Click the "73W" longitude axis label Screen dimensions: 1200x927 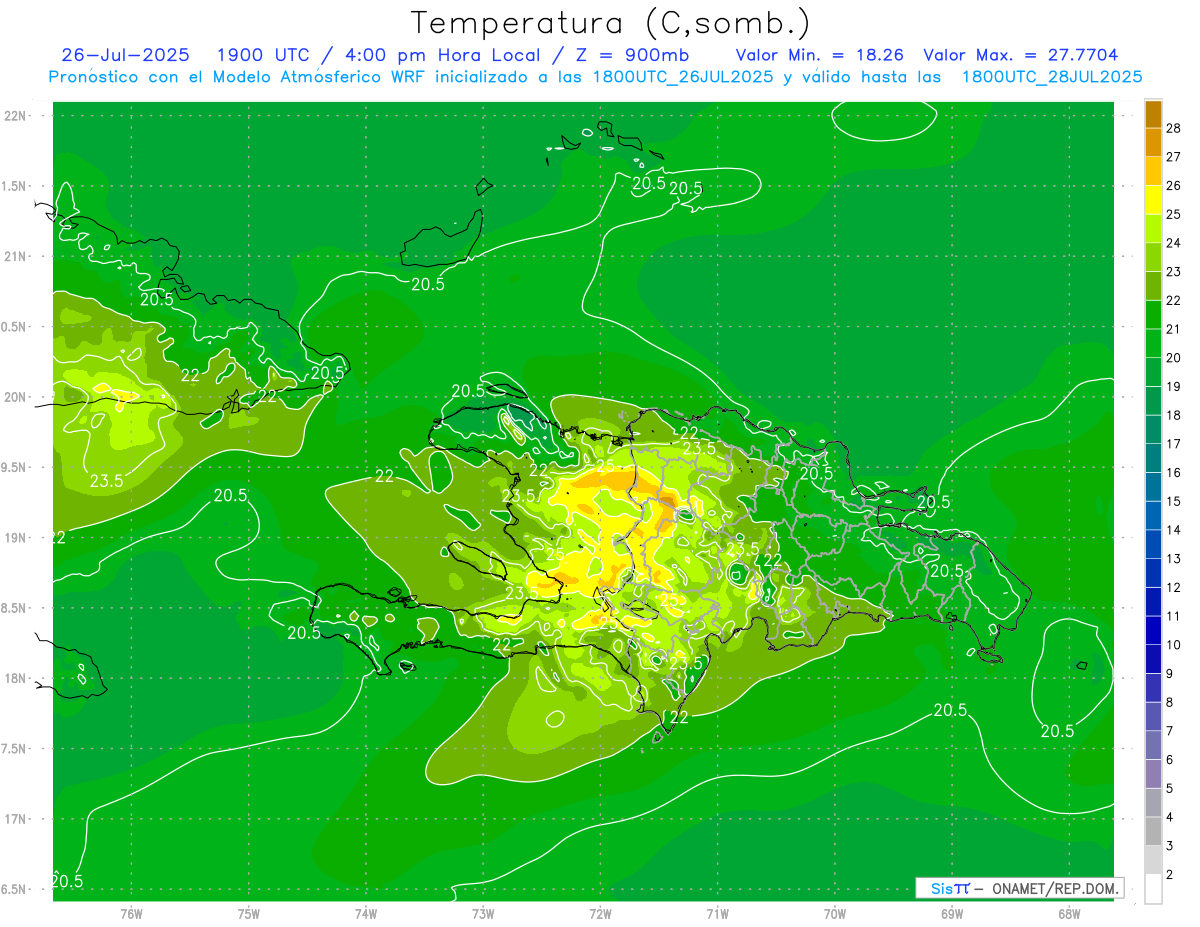click(483, 914)
